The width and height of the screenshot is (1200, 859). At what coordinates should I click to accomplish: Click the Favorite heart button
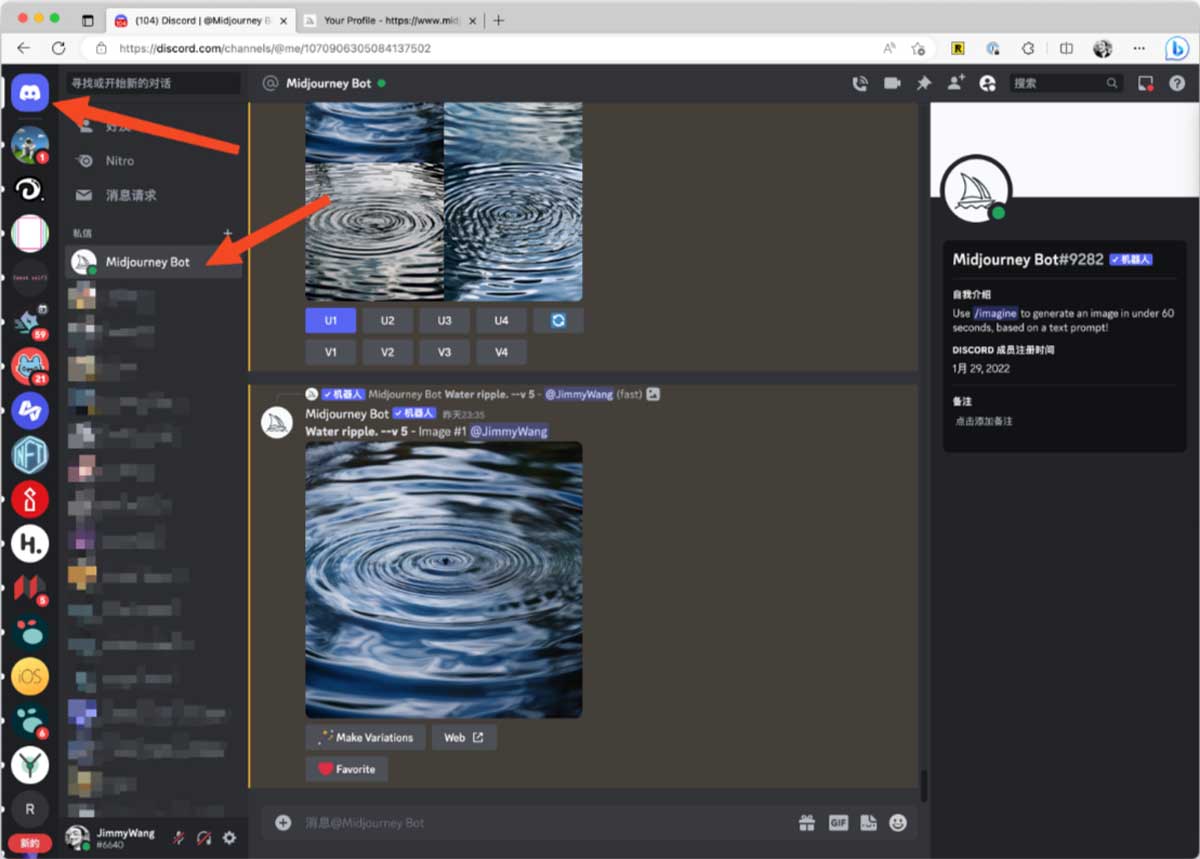tap(346, 769)
